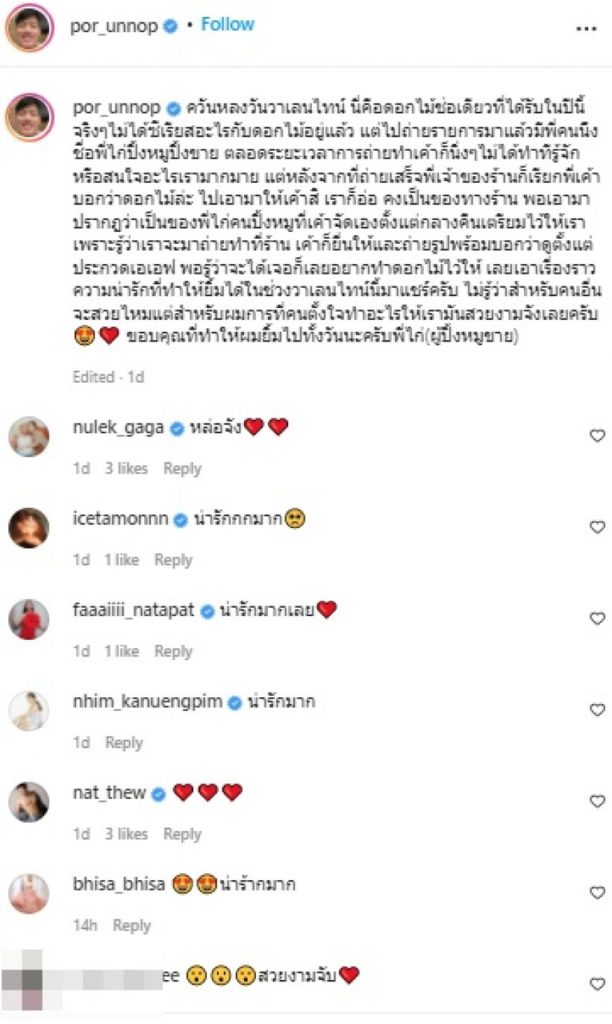Screen dimensions: 612x1024
Task: Like nhim_kanuengpim's comment heart icon
Action: (x=597, y=710)
